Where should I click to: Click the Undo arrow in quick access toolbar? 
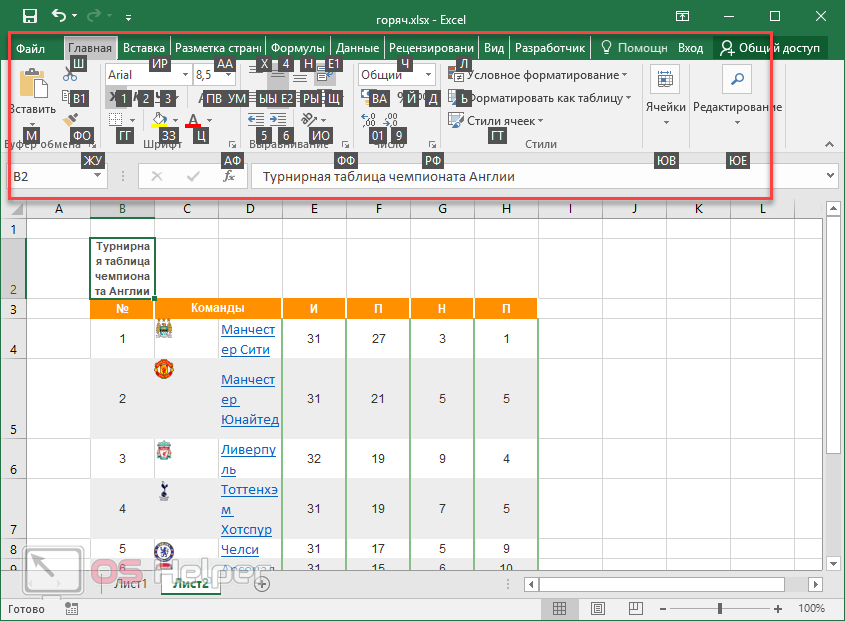59,16
